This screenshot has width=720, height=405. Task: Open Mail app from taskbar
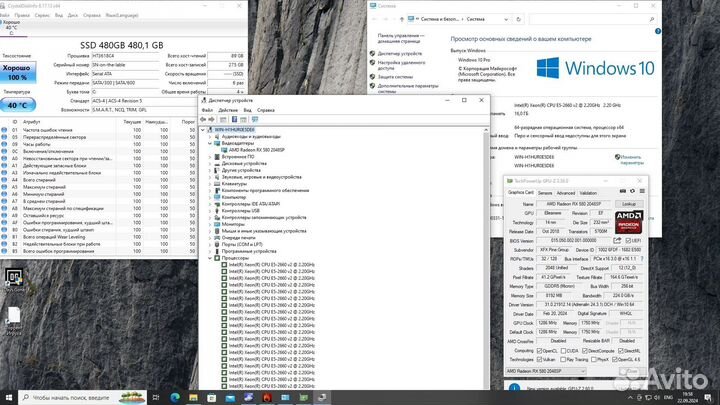(x=230, y=397)
